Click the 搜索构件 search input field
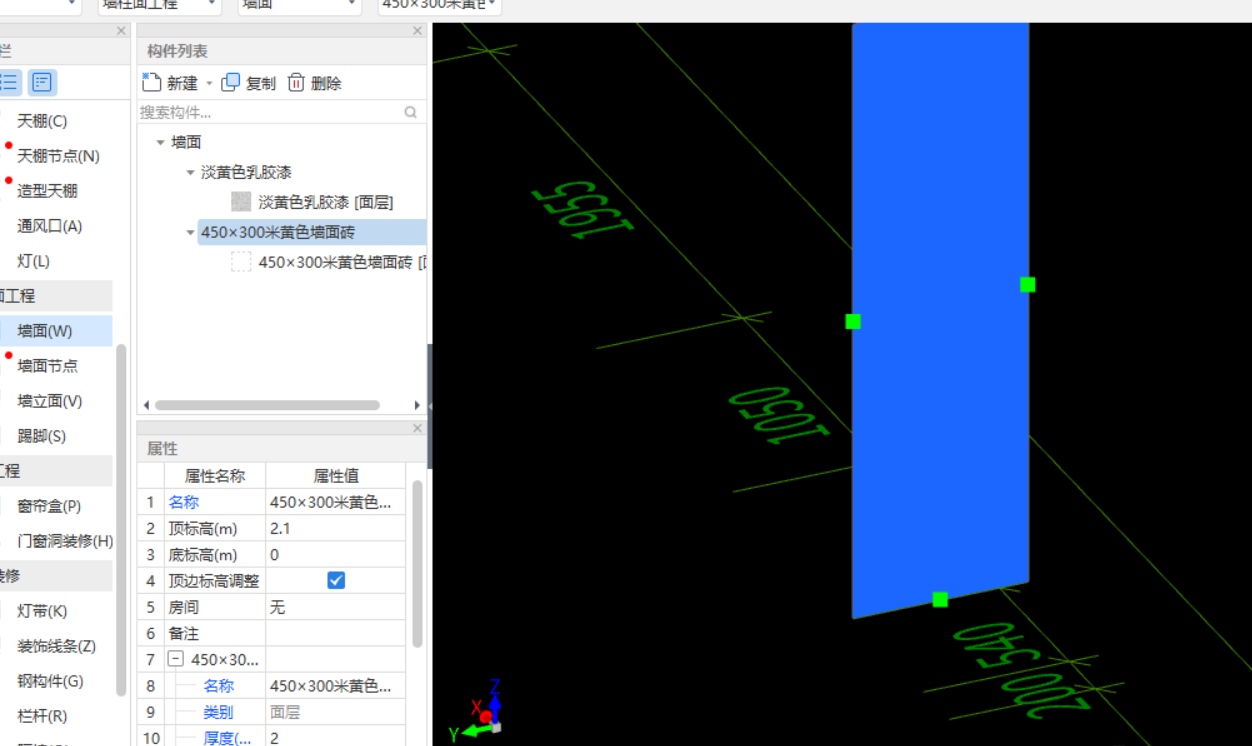1252x746 pixels. point(268,112)
